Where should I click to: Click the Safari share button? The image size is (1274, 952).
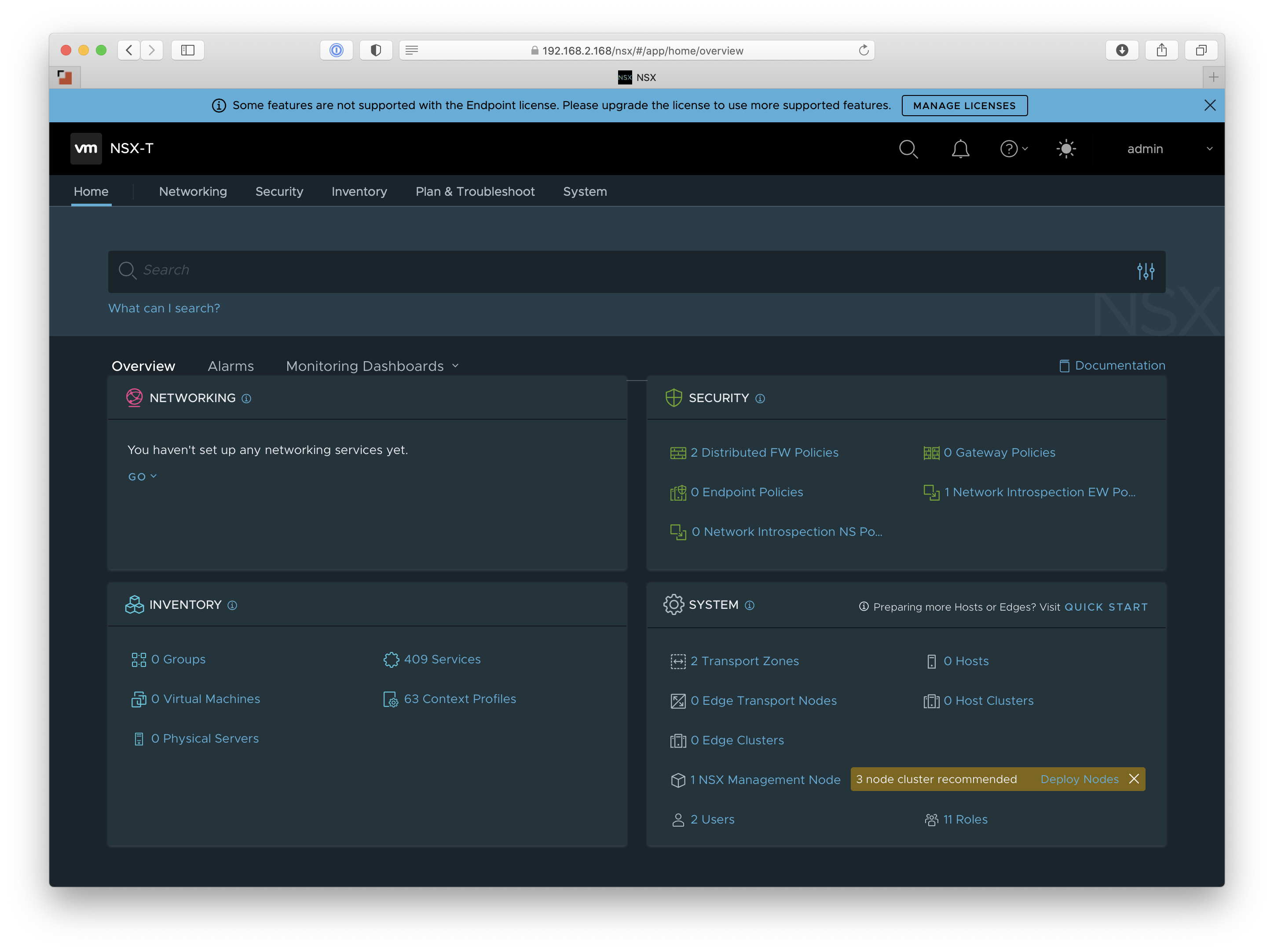pyautogui.click(x=1161, y=51)
